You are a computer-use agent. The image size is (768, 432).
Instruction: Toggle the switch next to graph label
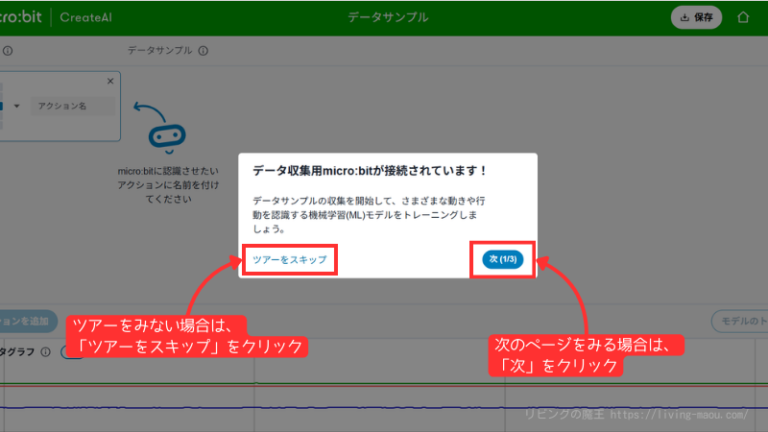72,352
